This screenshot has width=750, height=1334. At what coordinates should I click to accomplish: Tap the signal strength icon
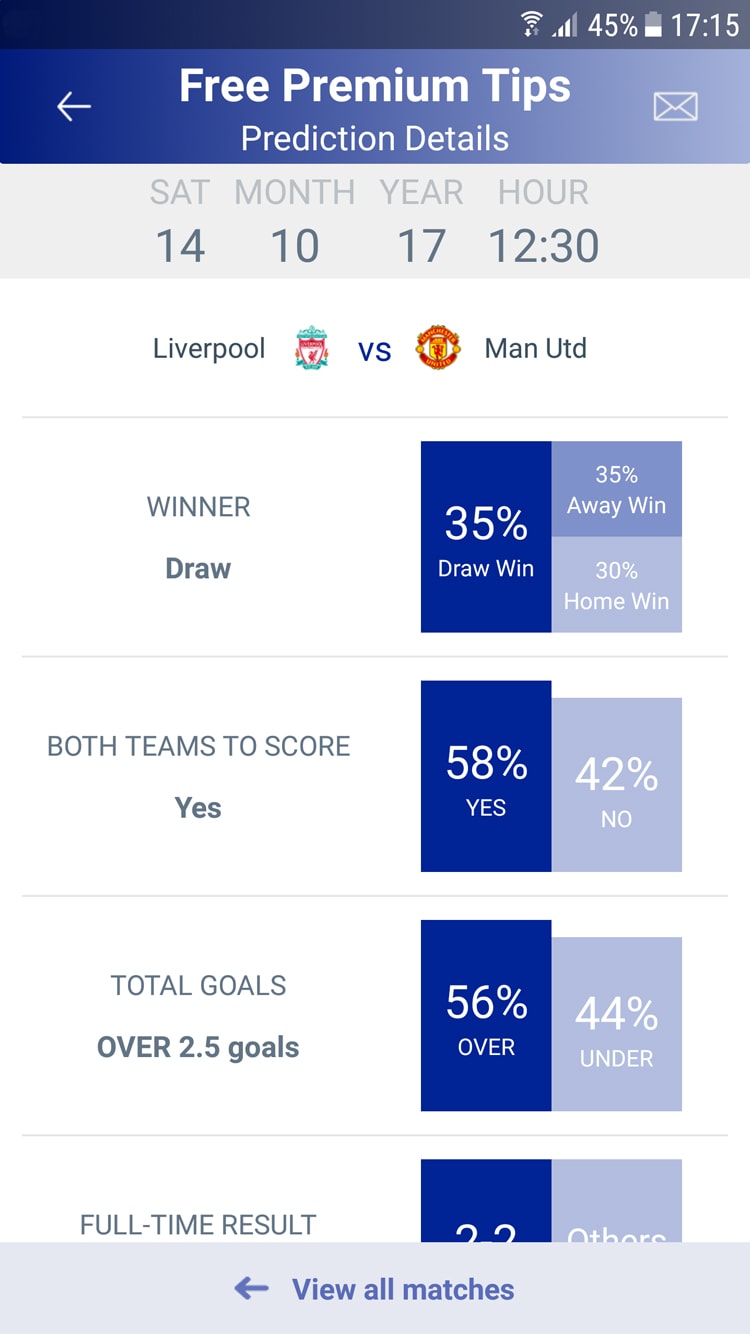pos(565,25)
